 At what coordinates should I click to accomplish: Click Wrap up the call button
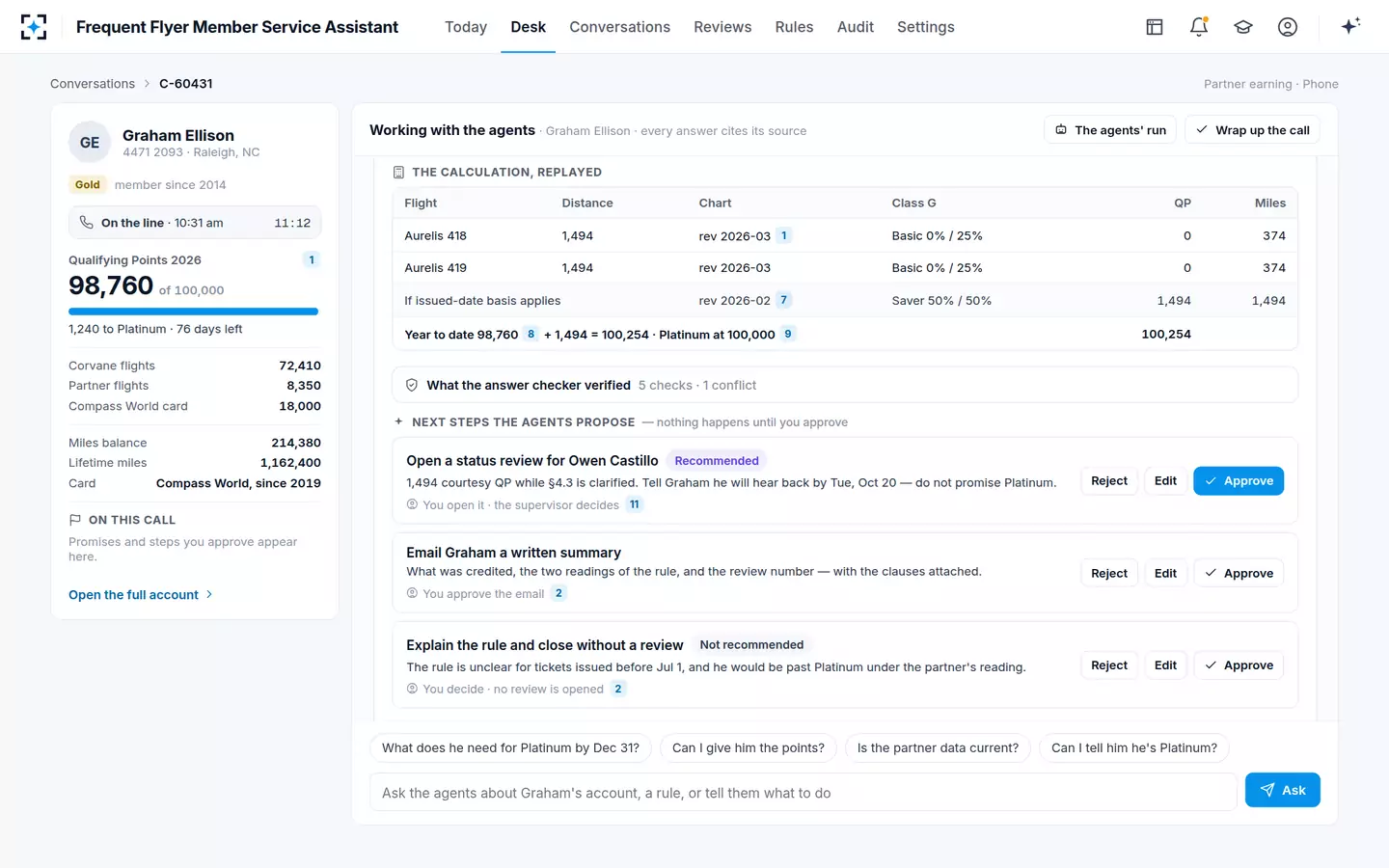tap(1252, 130)
